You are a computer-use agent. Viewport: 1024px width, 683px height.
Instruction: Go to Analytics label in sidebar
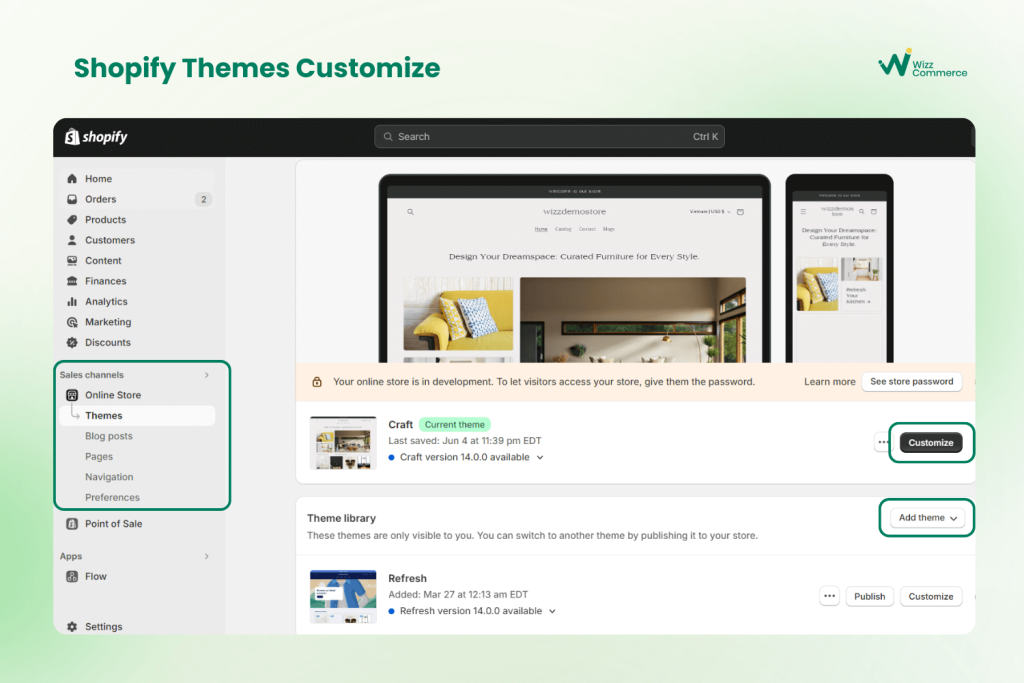point(106,302)
